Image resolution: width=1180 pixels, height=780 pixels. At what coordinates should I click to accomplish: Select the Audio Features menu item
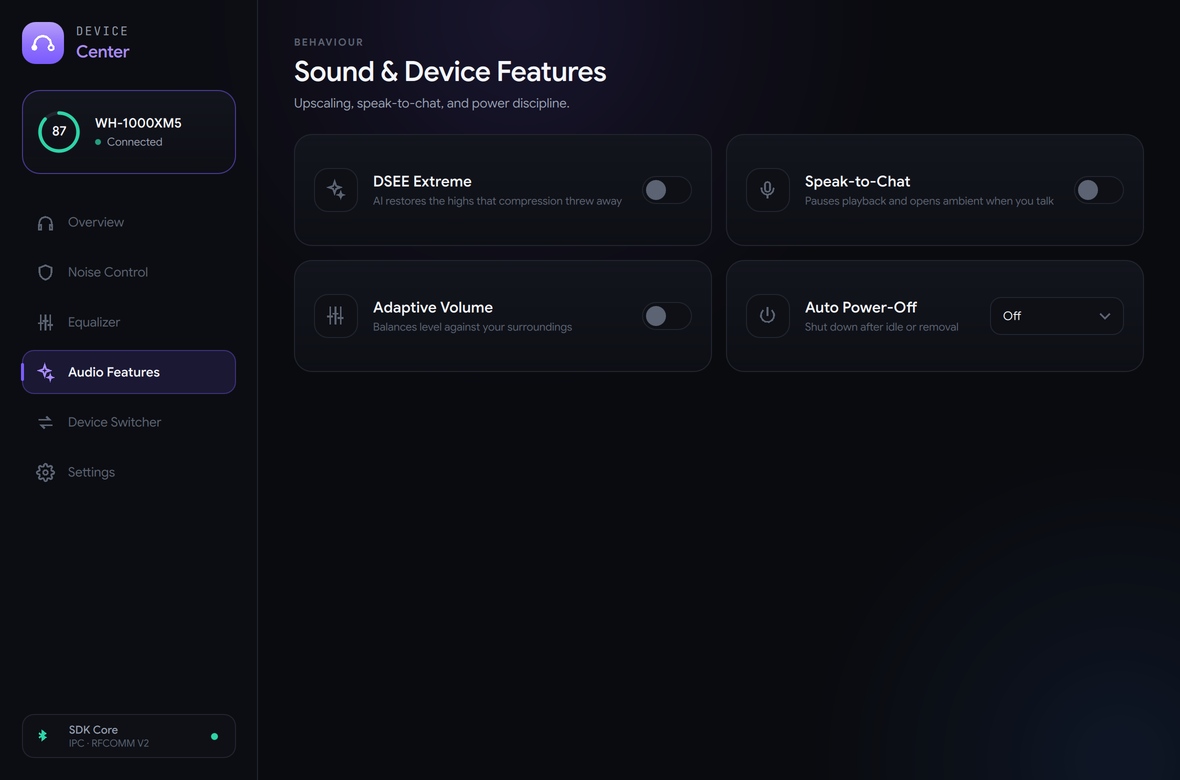(129, 372)
